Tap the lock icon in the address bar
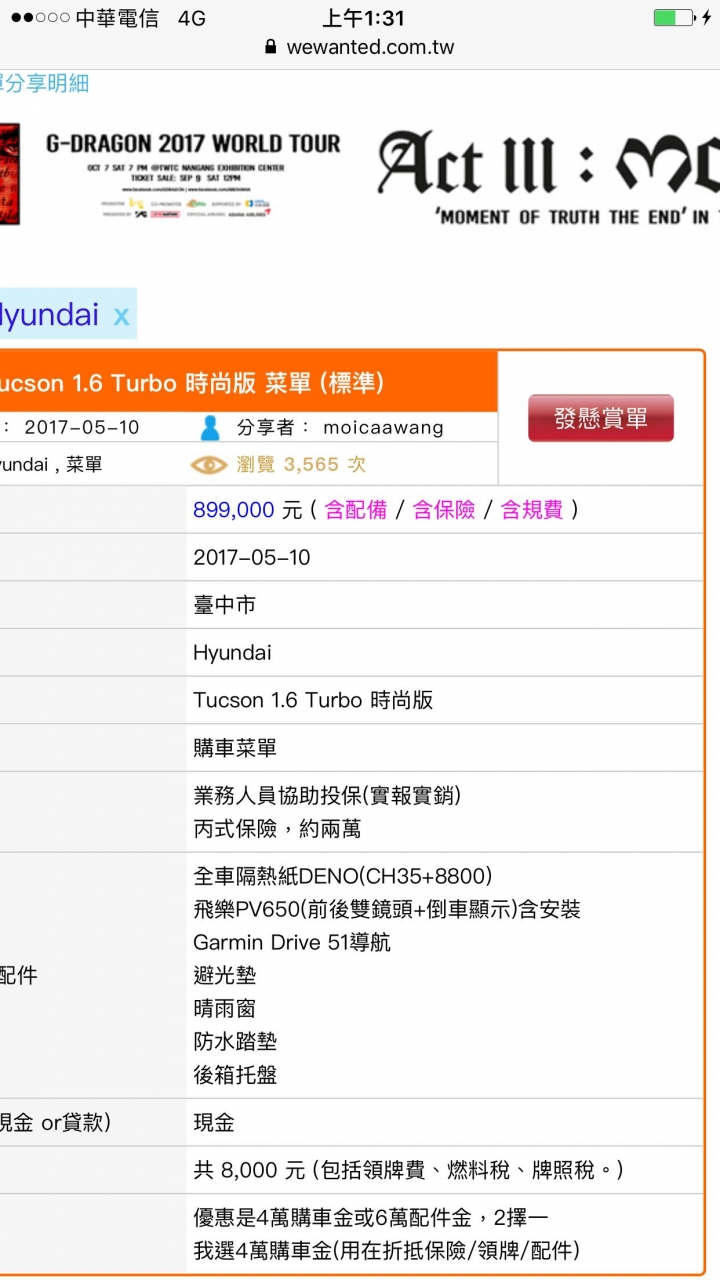The height and width of the screenshot is (1280, 720). click(270, 47)
